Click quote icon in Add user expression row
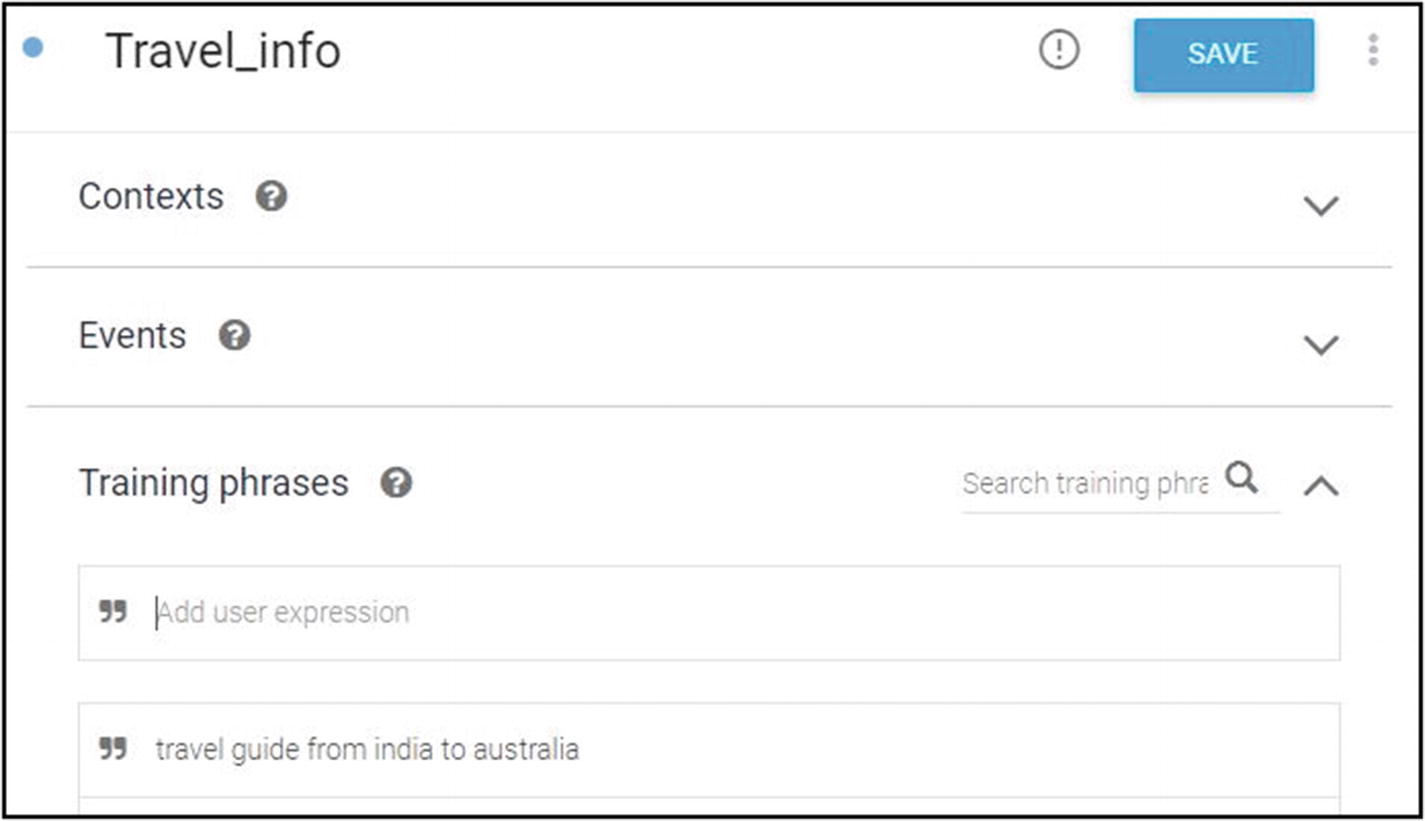This screenshot has width=1425, height=821. pyautogui.click(x=113, y=611)
